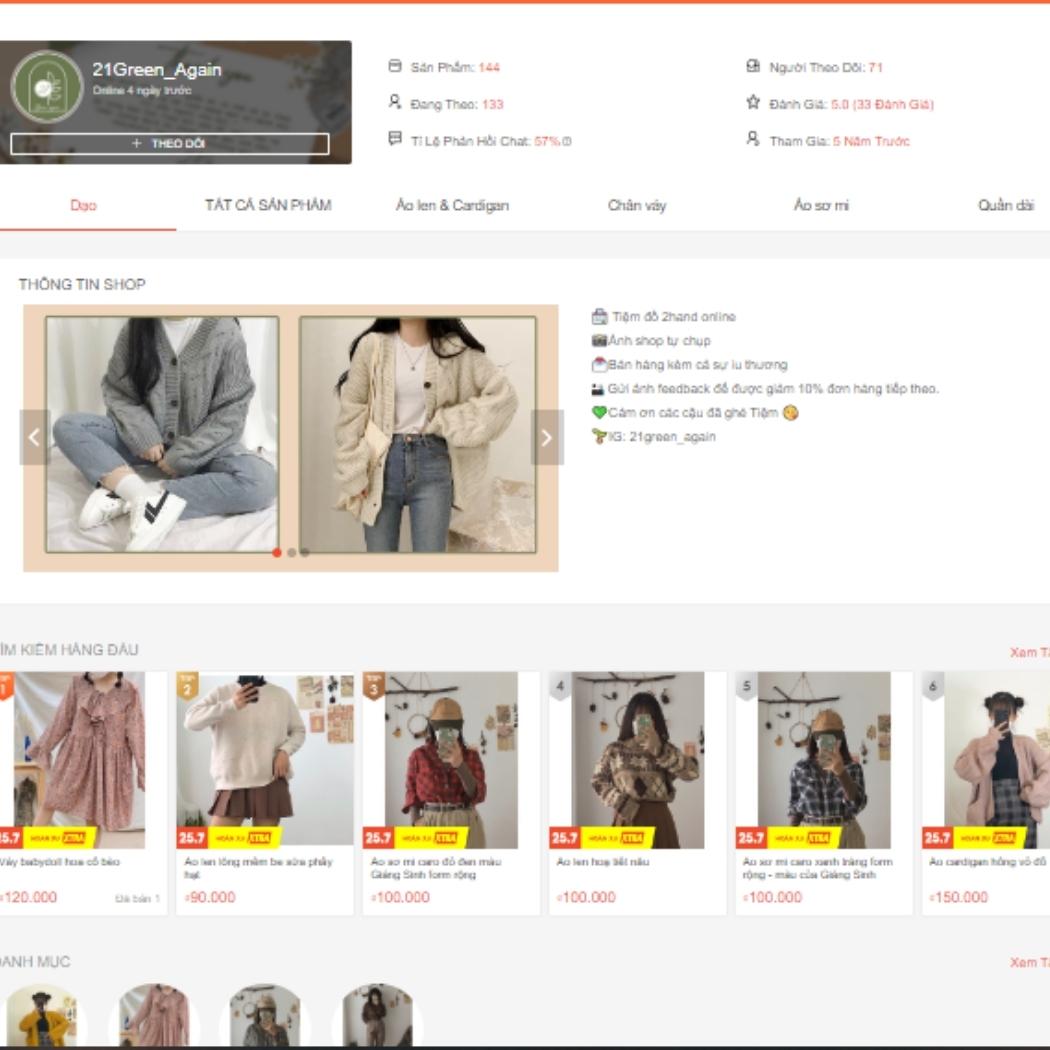This screenshot has height=1050, width=1050.
Task: Open the brown sweater category thumbnail
Action: 378,1015
